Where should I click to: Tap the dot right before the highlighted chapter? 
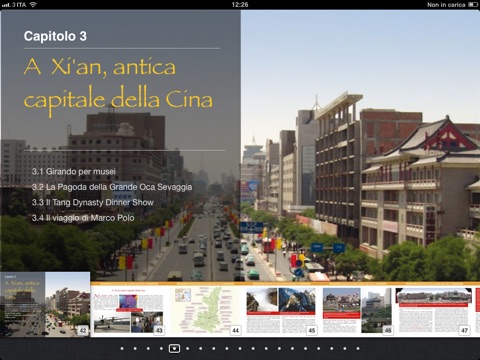coord(161,349)
